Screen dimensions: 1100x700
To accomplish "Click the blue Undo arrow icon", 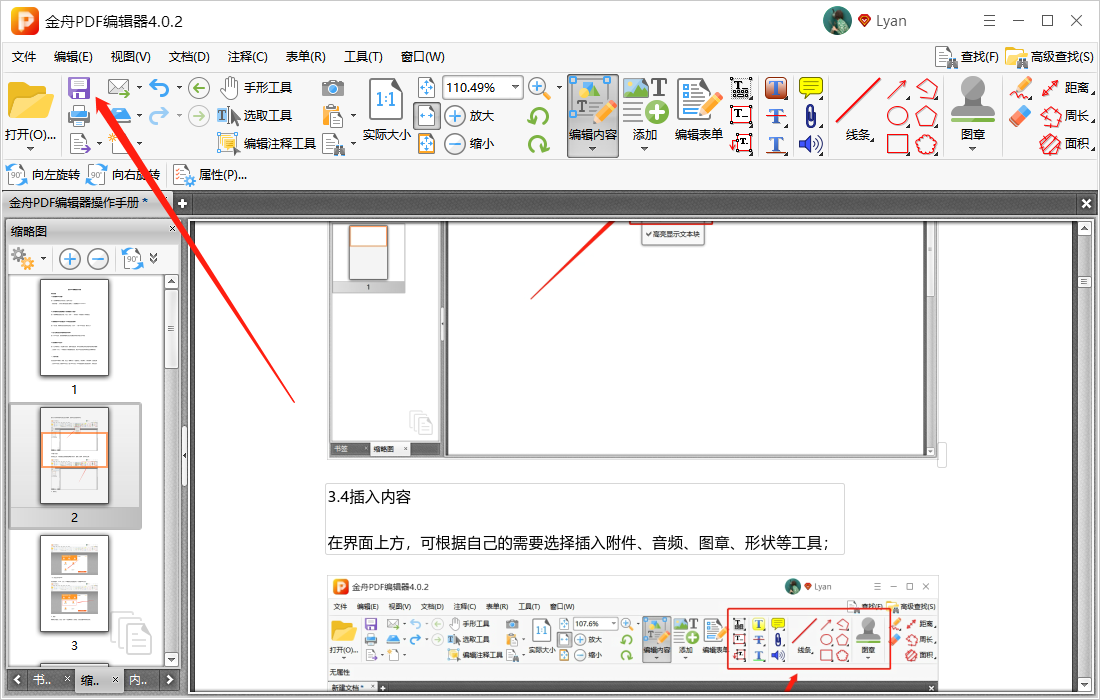I will [160, 88].
